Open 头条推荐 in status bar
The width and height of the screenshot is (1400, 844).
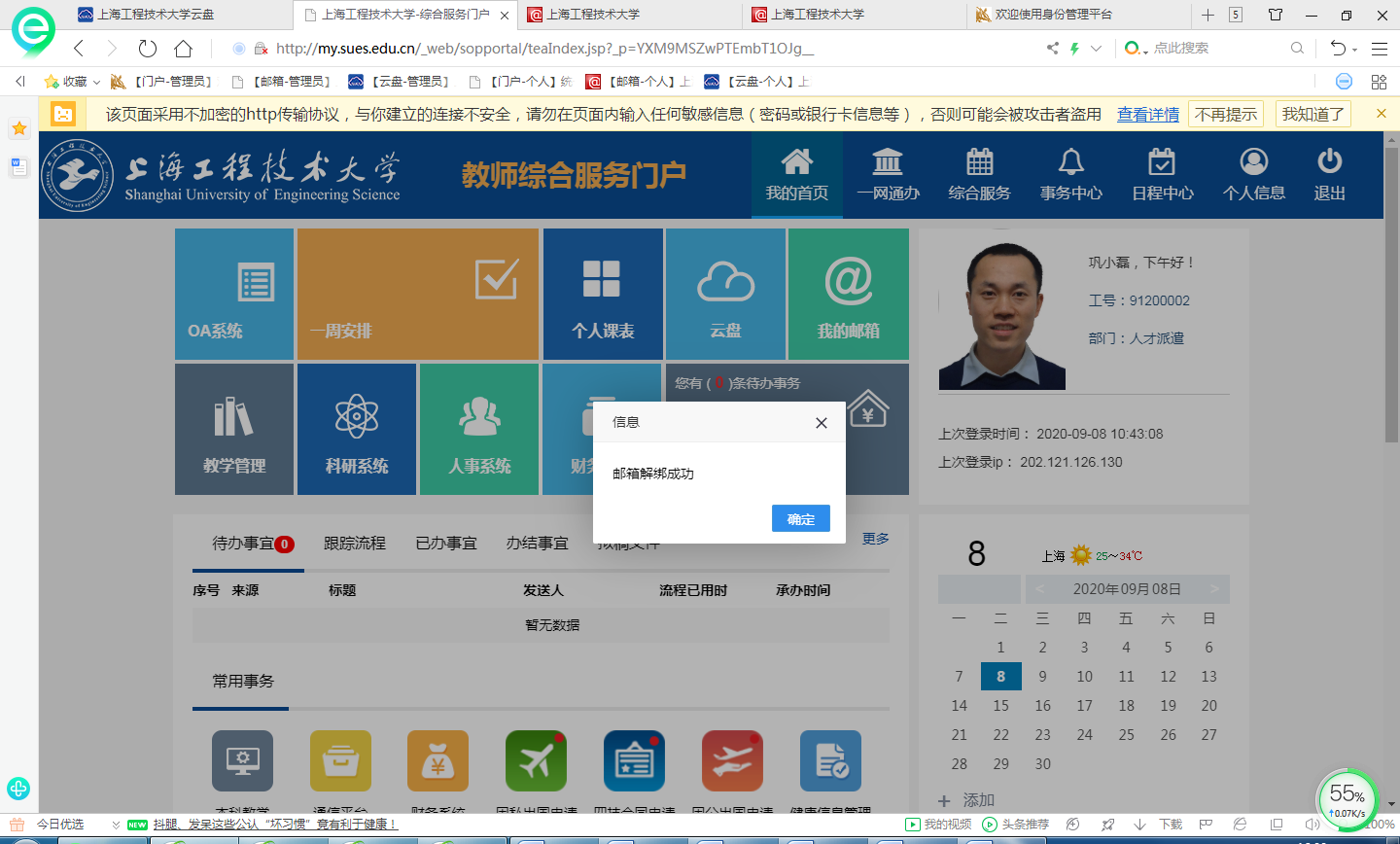(1016, 825)
